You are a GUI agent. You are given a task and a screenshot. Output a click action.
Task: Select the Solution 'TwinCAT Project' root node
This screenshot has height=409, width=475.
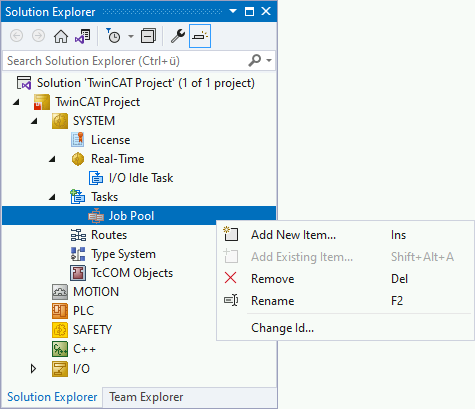coord(146,83)
